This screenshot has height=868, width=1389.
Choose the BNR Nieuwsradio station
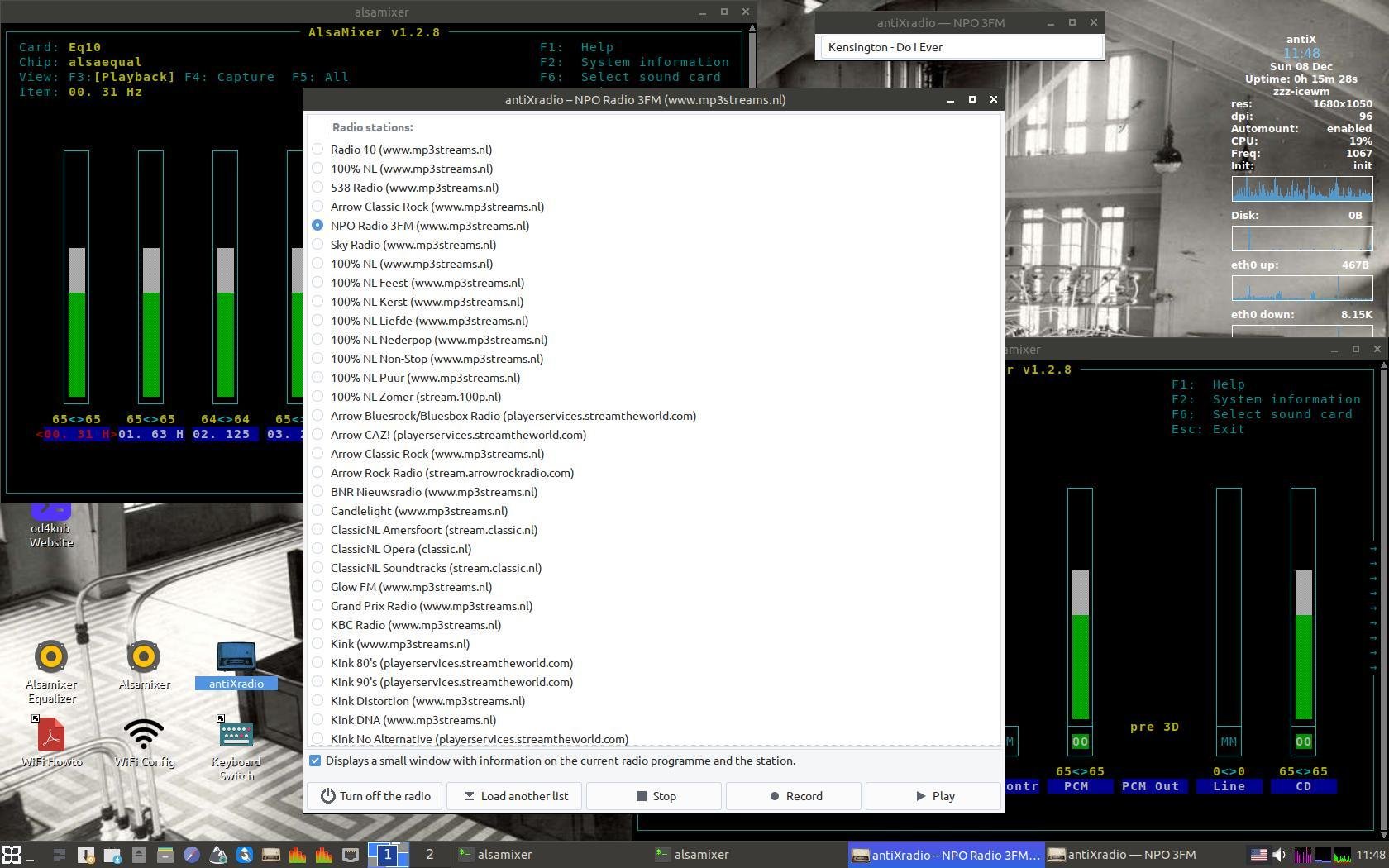317,492
